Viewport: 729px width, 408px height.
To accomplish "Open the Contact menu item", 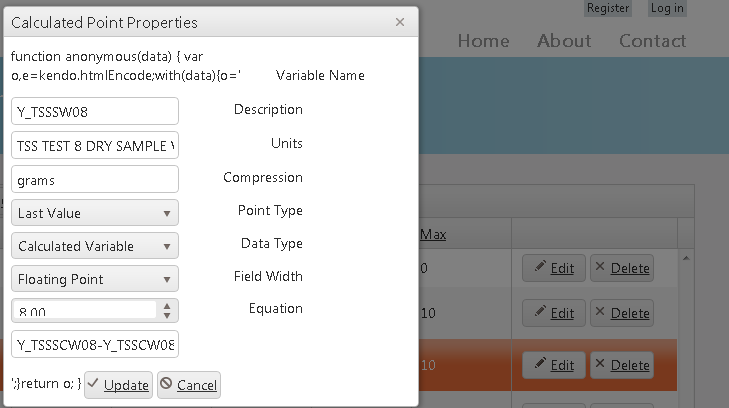I will [652, 41].
